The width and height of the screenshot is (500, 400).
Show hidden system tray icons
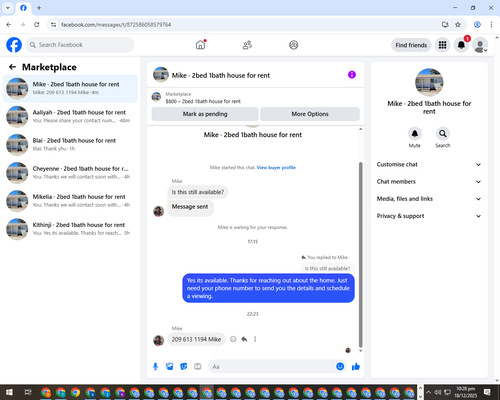[x=428, y=392]
